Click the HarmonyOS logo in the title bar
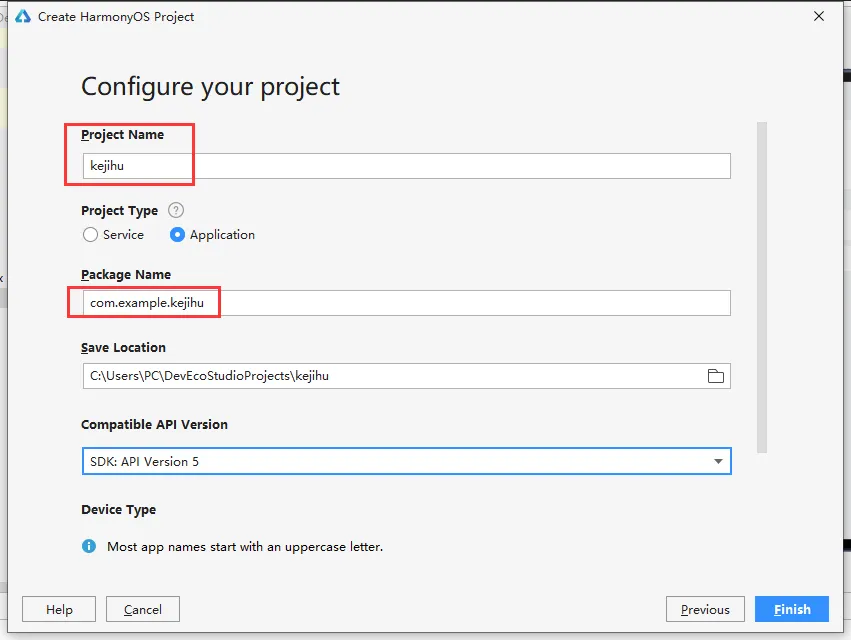The image size is (851, 640). click(x=24, y=17)
